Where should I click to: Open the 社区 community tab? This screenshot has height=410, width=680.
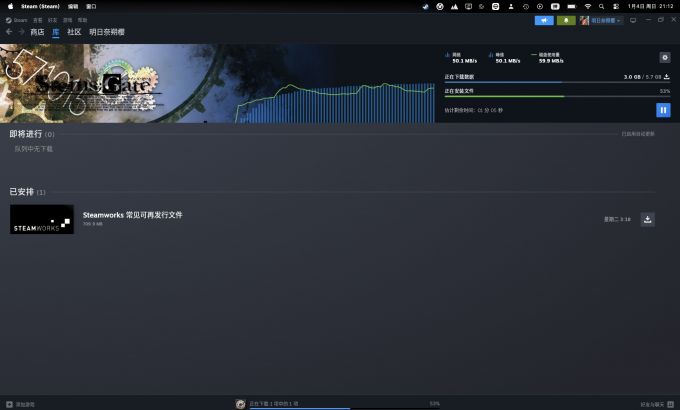coord(74,32)
